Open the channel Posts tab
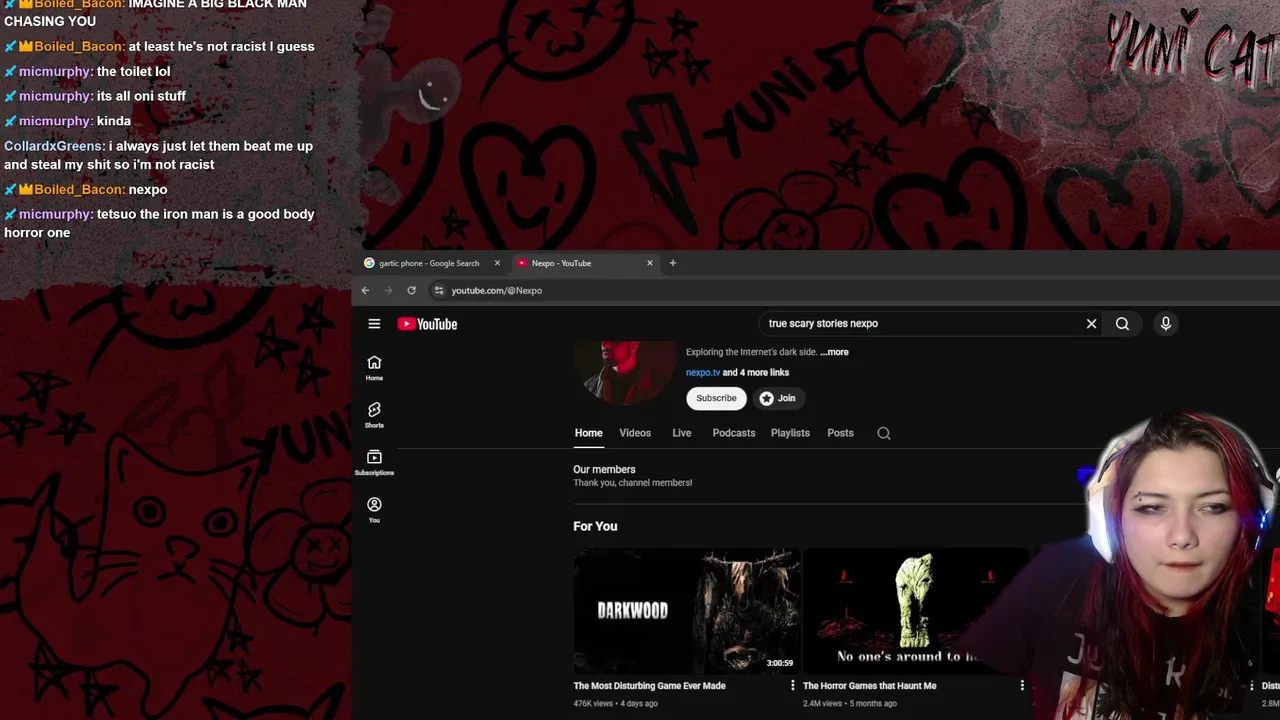The height and width of the screenshot is (720, 1280). tap(840, 433)
